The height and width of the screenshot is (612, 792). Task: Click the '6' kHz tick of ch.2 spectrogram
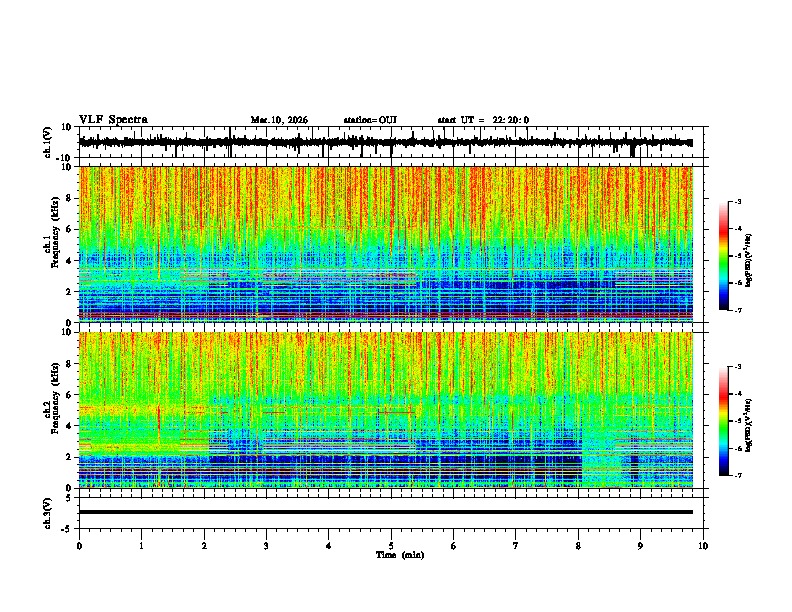click(x=69, y=395)
